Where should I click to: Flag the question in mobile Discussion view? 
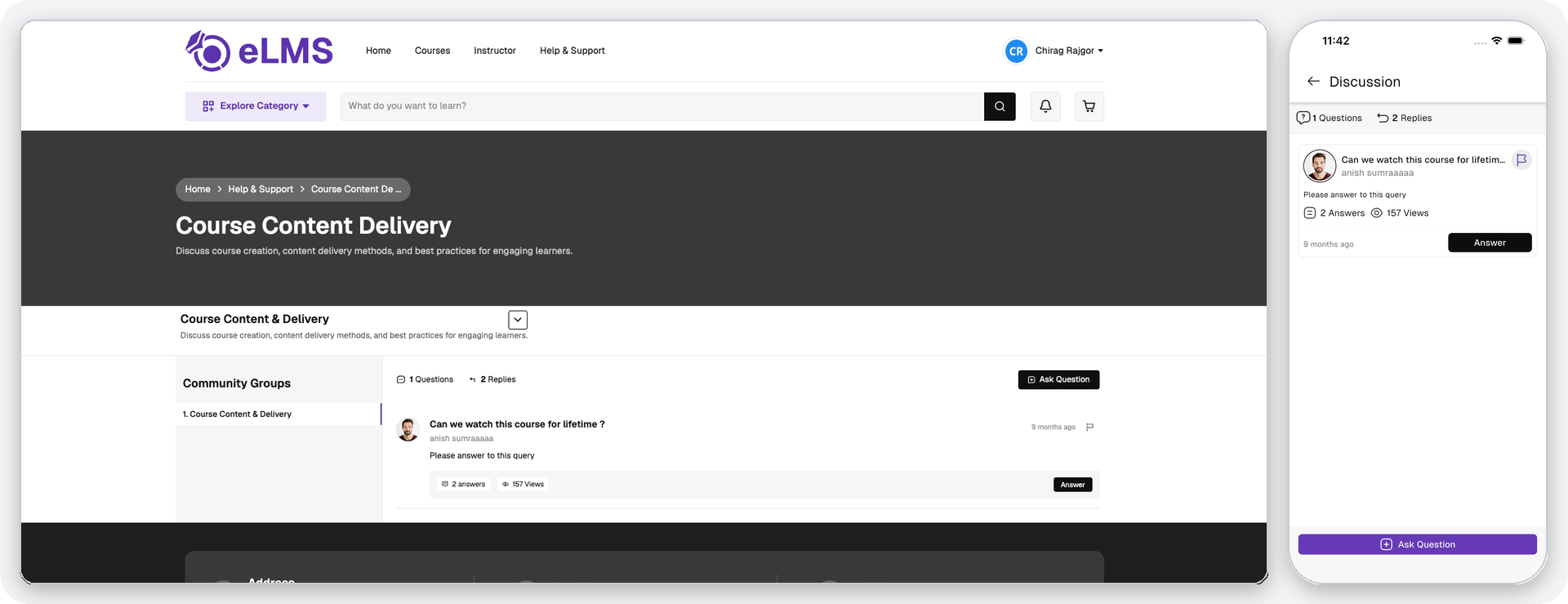pos(1521,160)
